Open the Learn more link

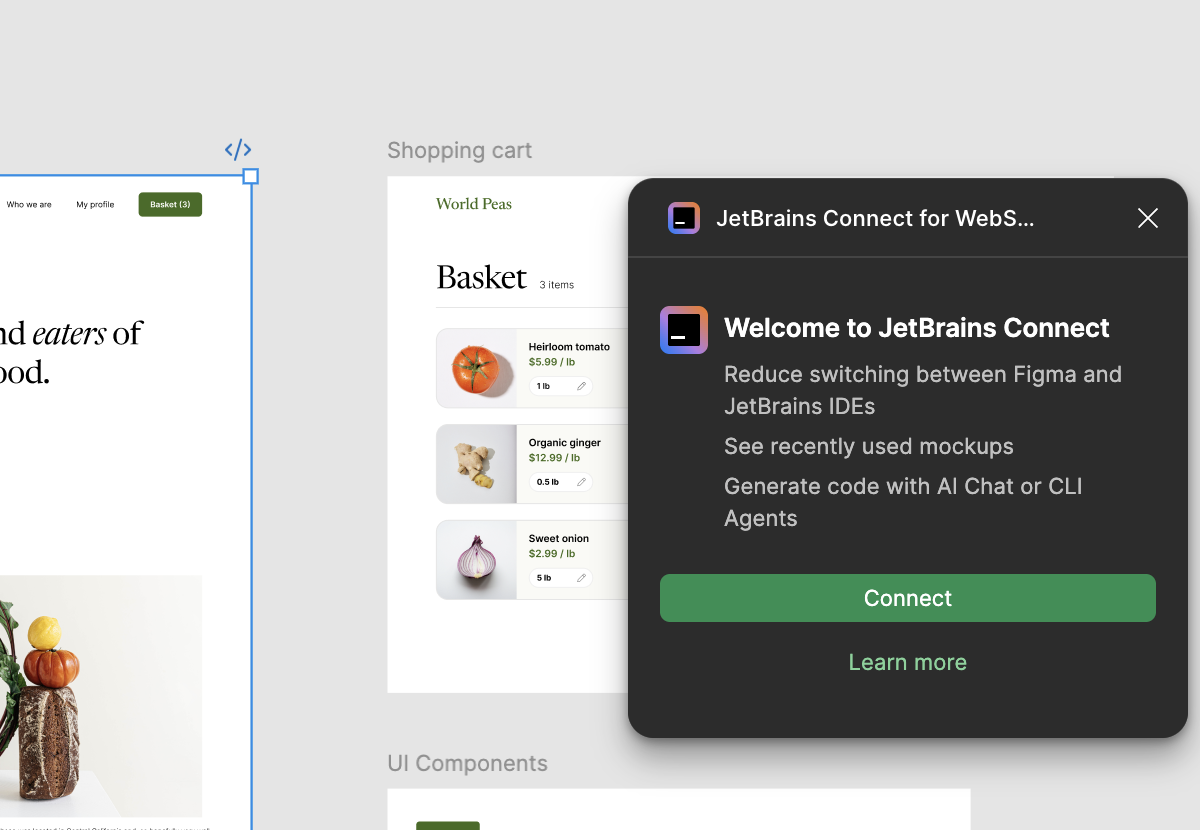tap(907, 662)
